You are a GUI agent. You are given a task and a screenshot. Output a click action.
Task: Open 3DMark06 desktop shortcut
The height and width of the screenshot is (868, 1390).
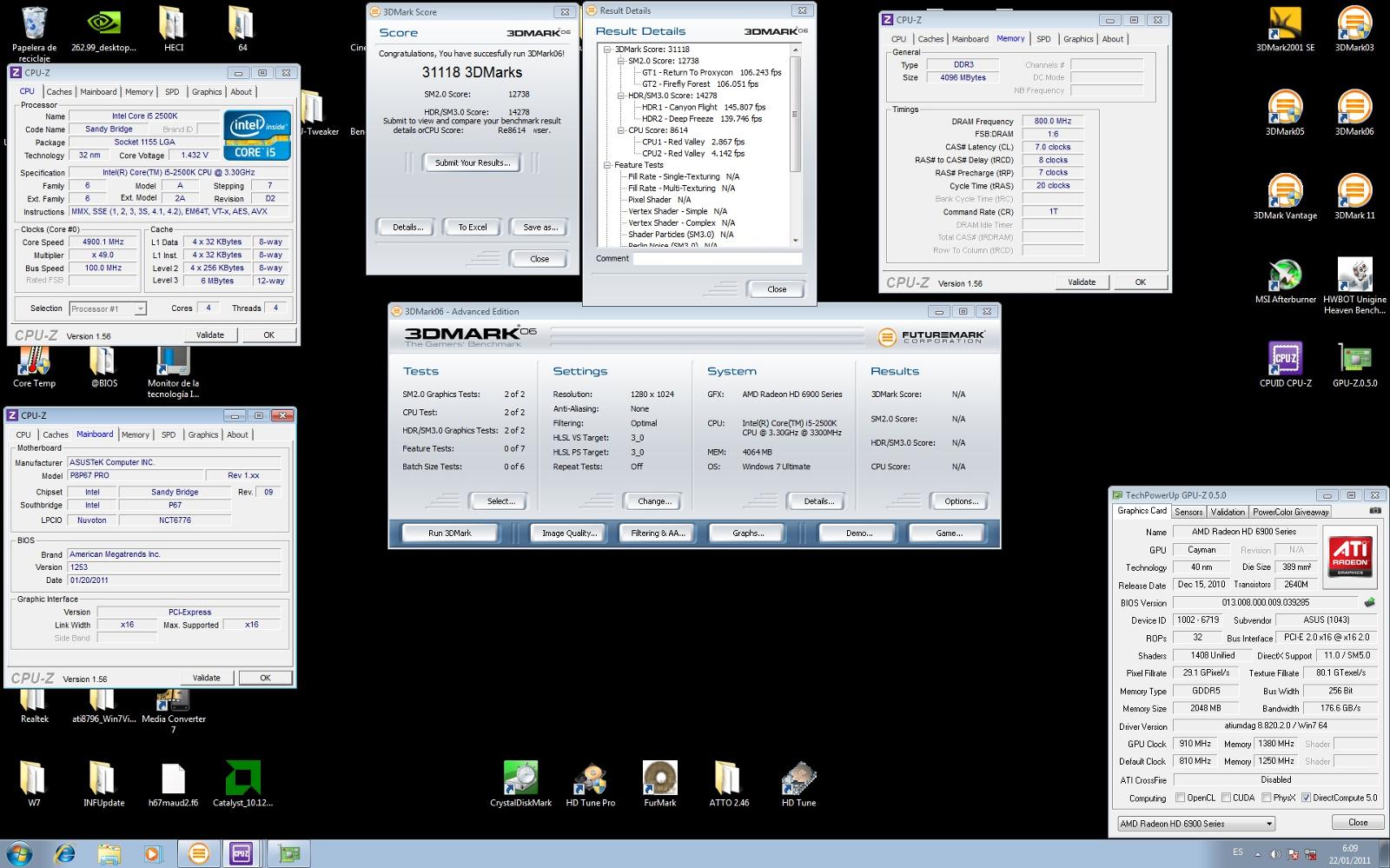tap(1354, 112)
